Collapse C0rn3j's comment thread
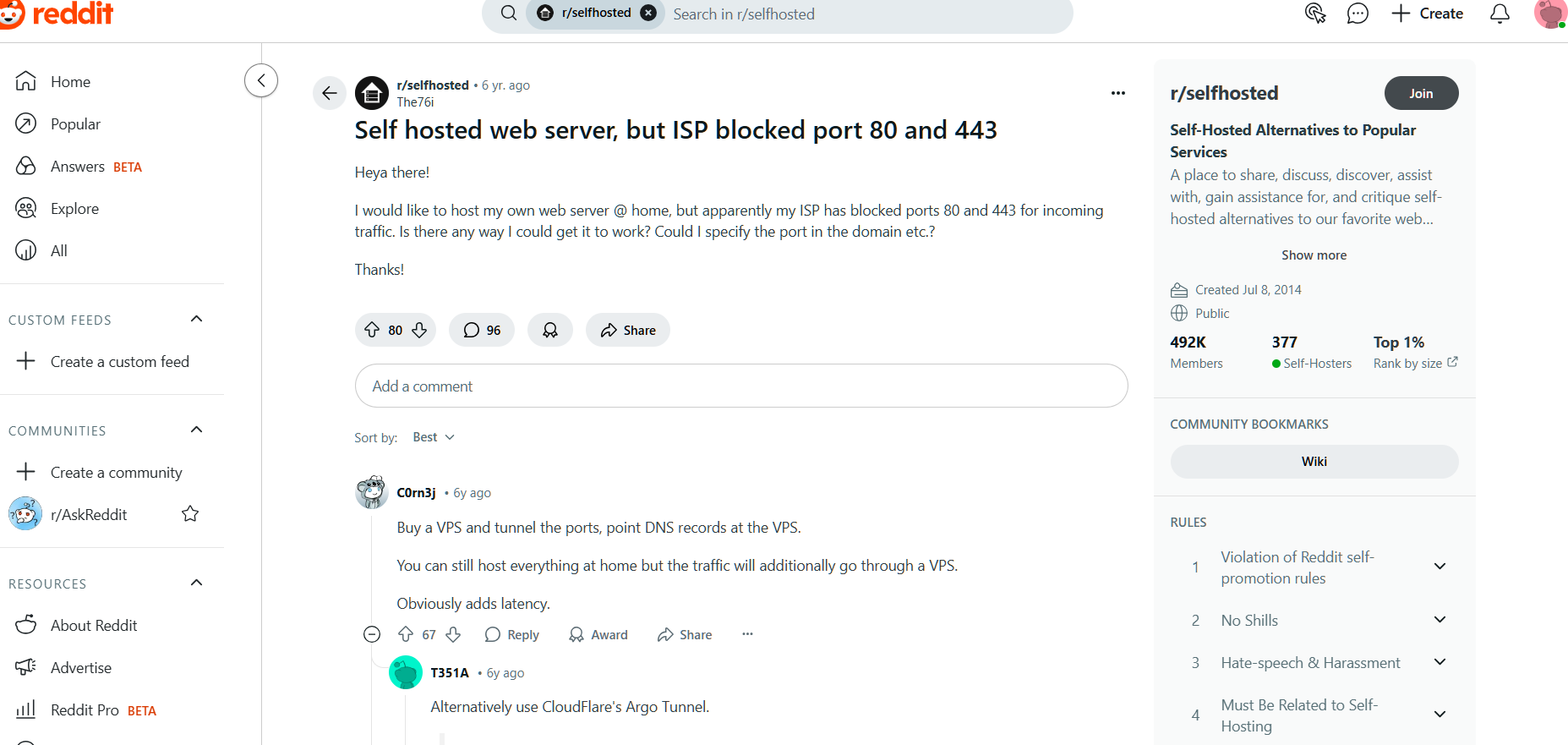 point(372,634)
